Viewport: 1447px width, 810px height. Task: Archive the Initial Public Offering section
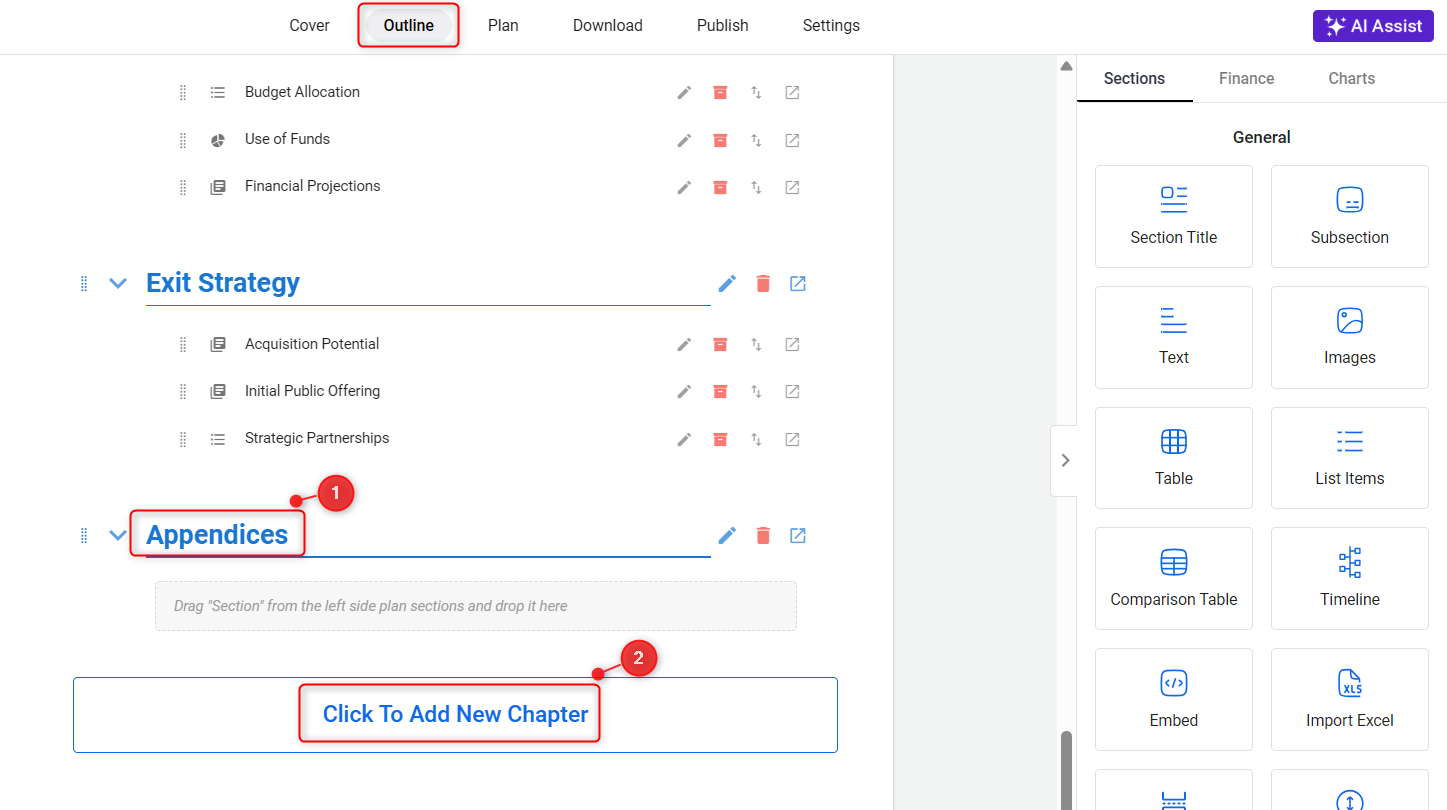(720, 391)
